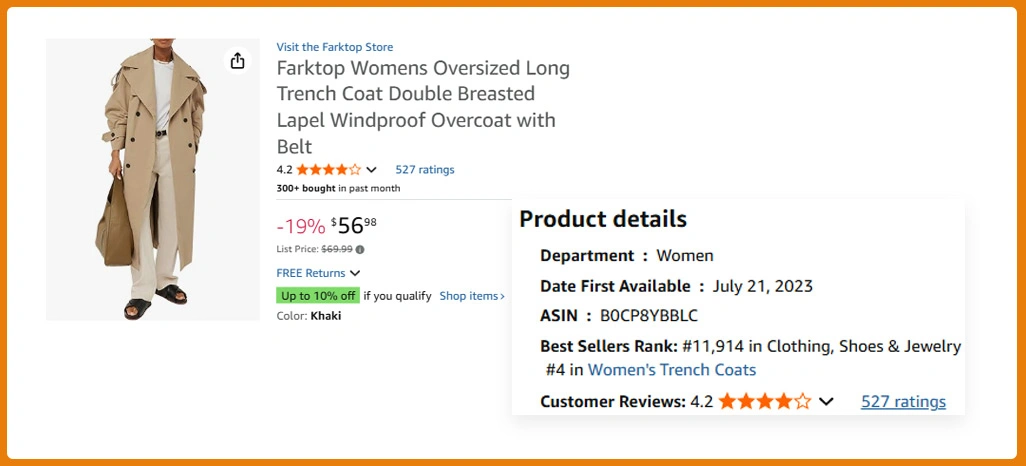Open 527 ratings link under product title
This screenshot has width=1026, height=466.
coord(424,170)
